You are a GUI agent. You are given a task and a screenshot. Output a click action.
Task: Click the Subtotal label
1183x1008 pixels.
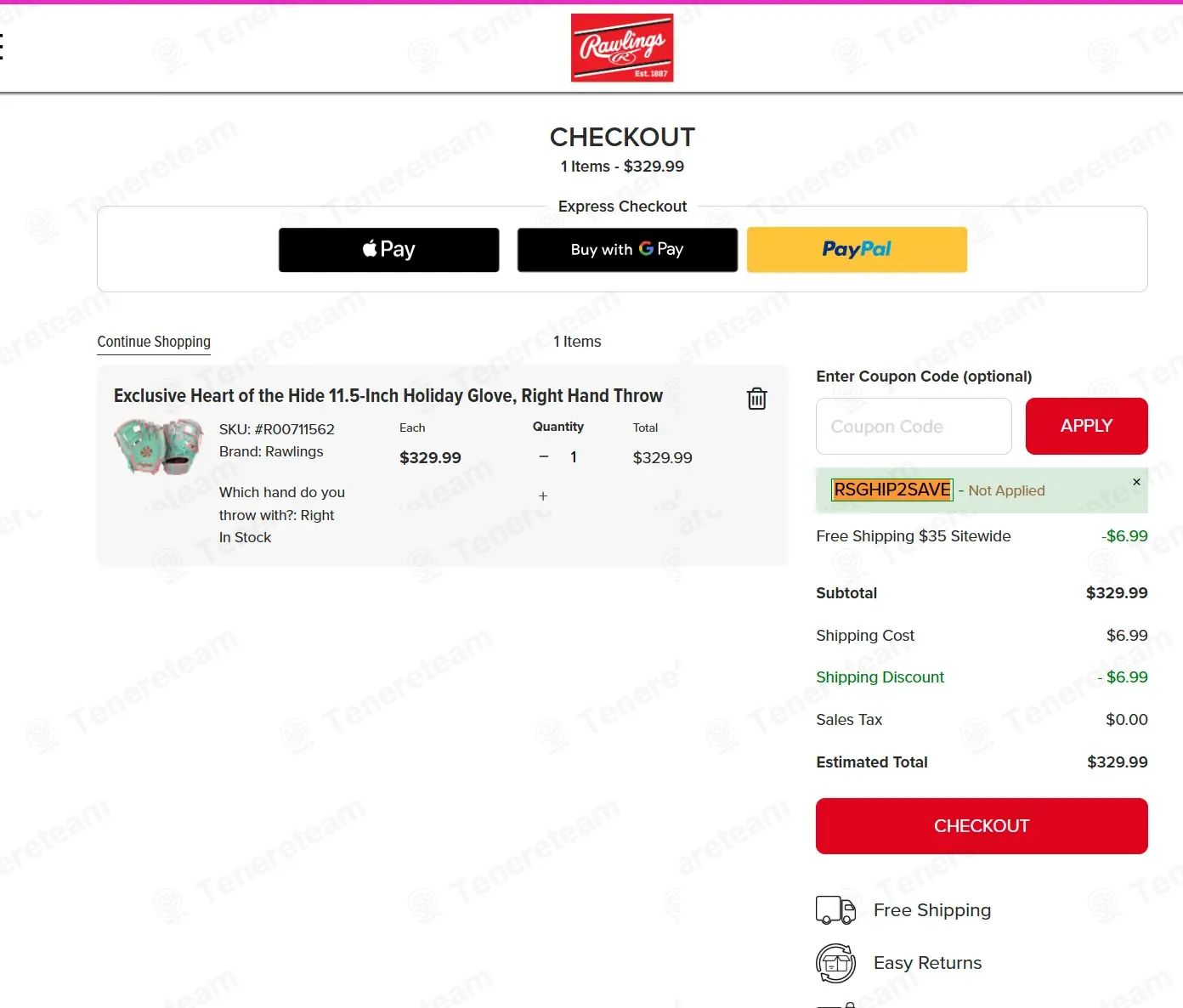[x=846, y=593]
